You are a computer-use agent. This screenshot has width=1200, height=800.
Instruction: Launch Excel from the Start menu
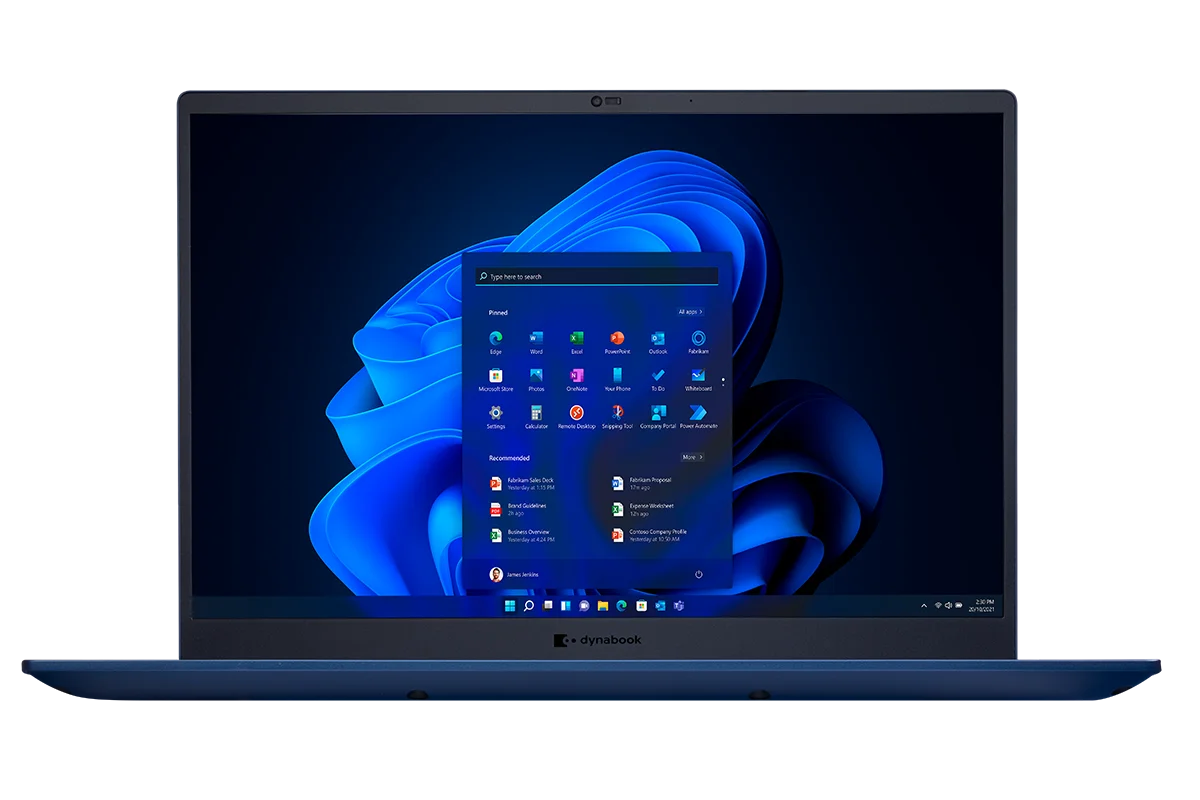click(x=576, y=339)
